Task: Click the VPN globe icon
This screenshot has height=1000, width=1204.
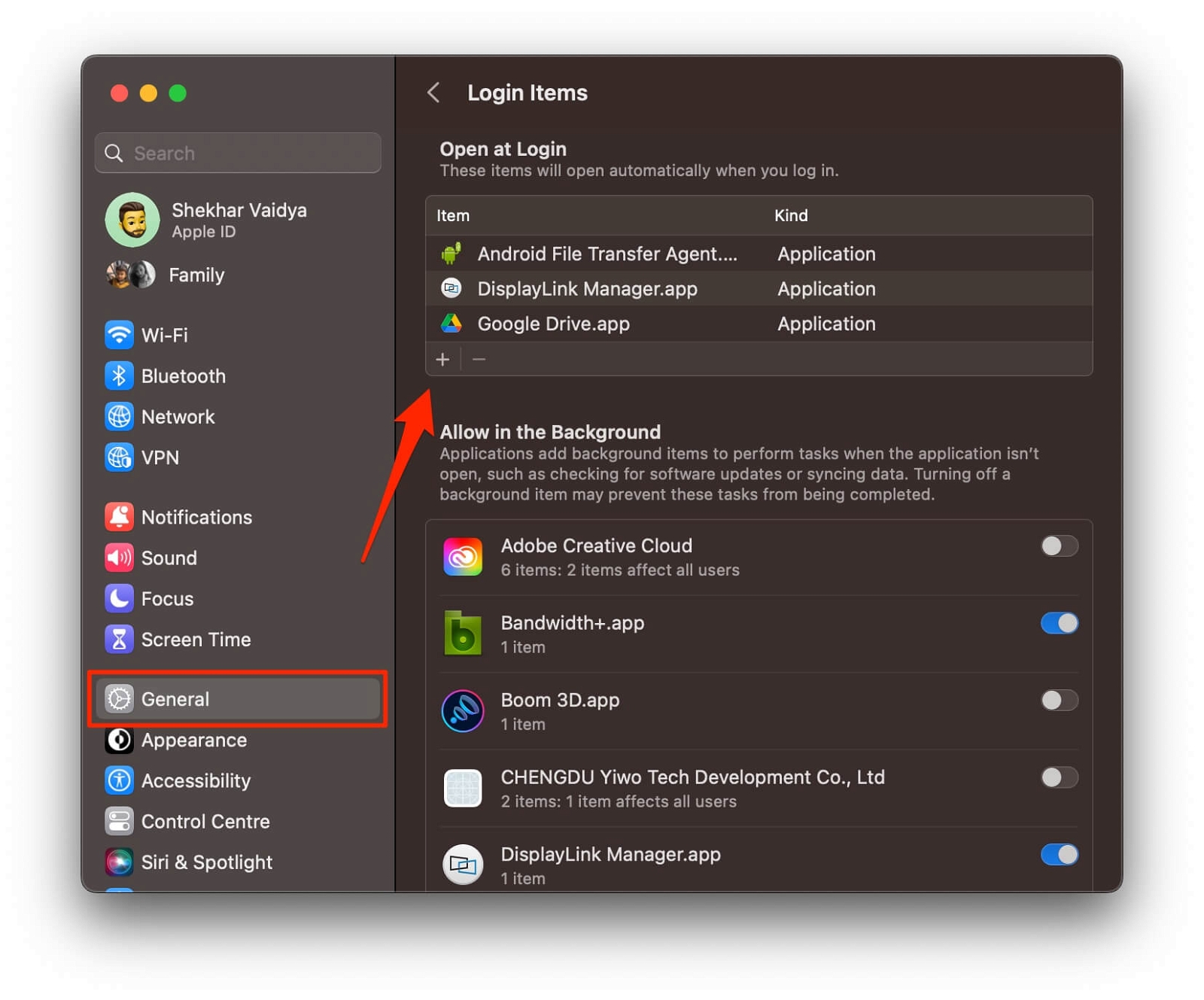Action: (120, 457)
